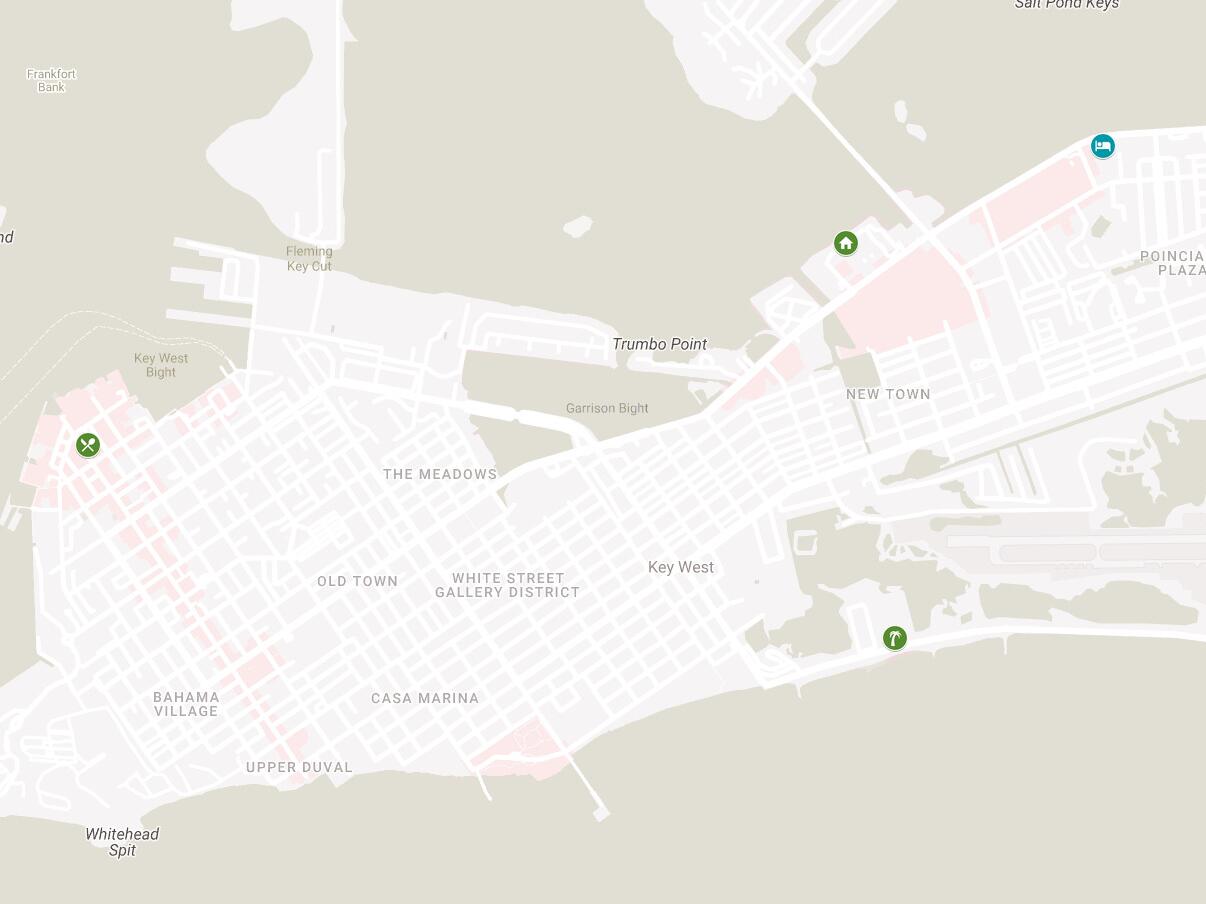Select the Frankfort Bank label

(x=51, y=80)
